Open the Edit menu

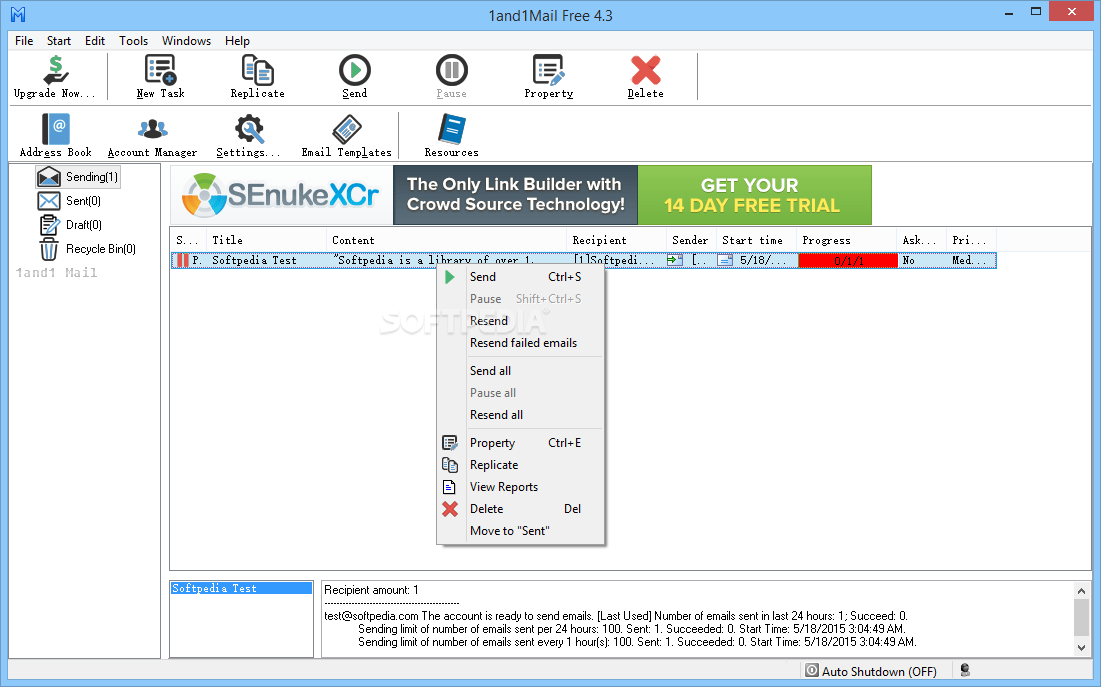[95, 41]
